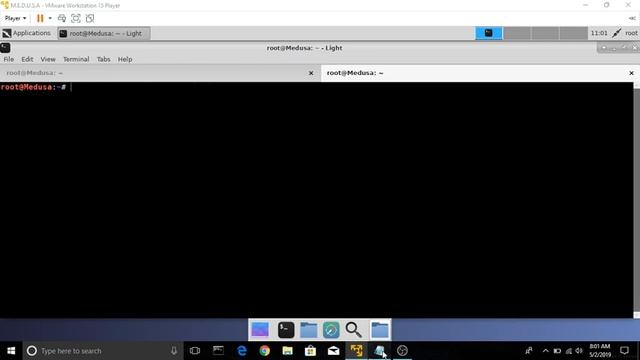
Task: Select the second root@Medusa terminal tab
Action: click(x=480, y=73)
